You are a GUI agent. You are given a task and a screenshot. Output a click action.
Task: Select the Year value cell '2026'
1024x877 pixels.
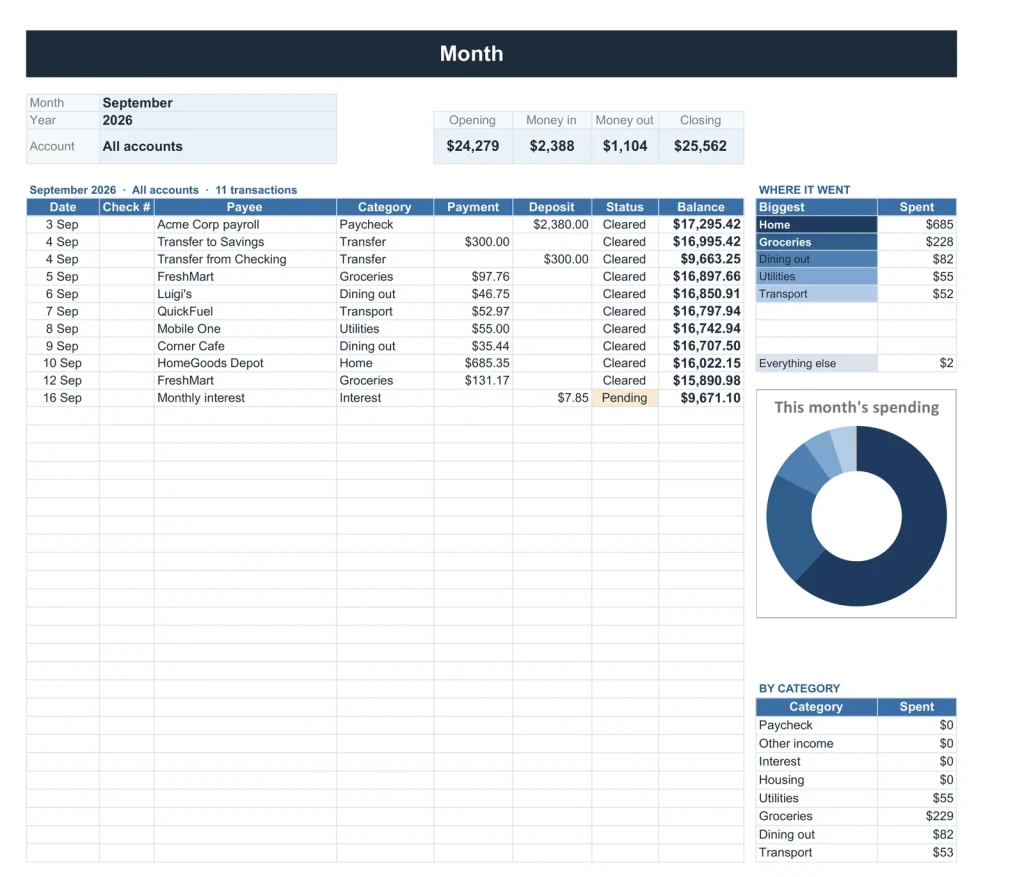tap(218, 120)
